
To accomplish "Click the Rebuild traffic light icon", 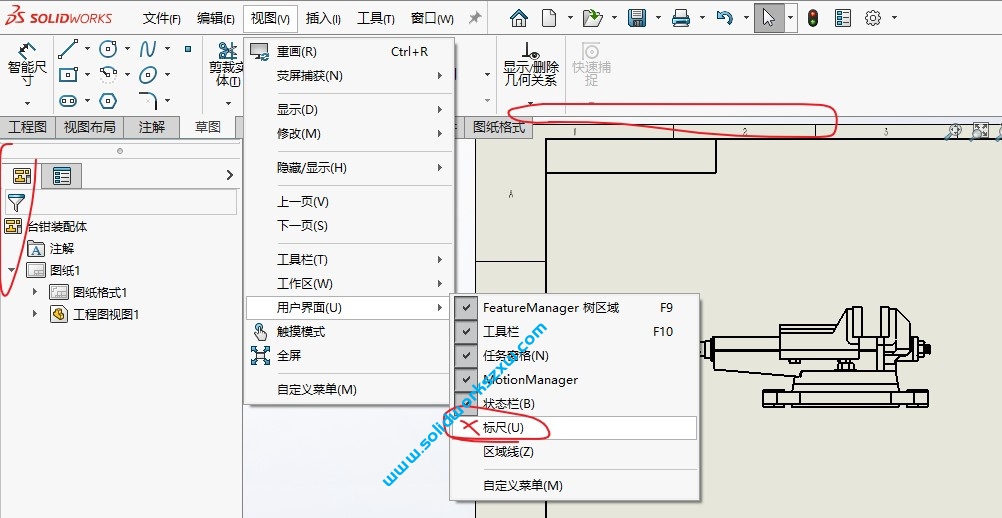I will click(813, 18).
